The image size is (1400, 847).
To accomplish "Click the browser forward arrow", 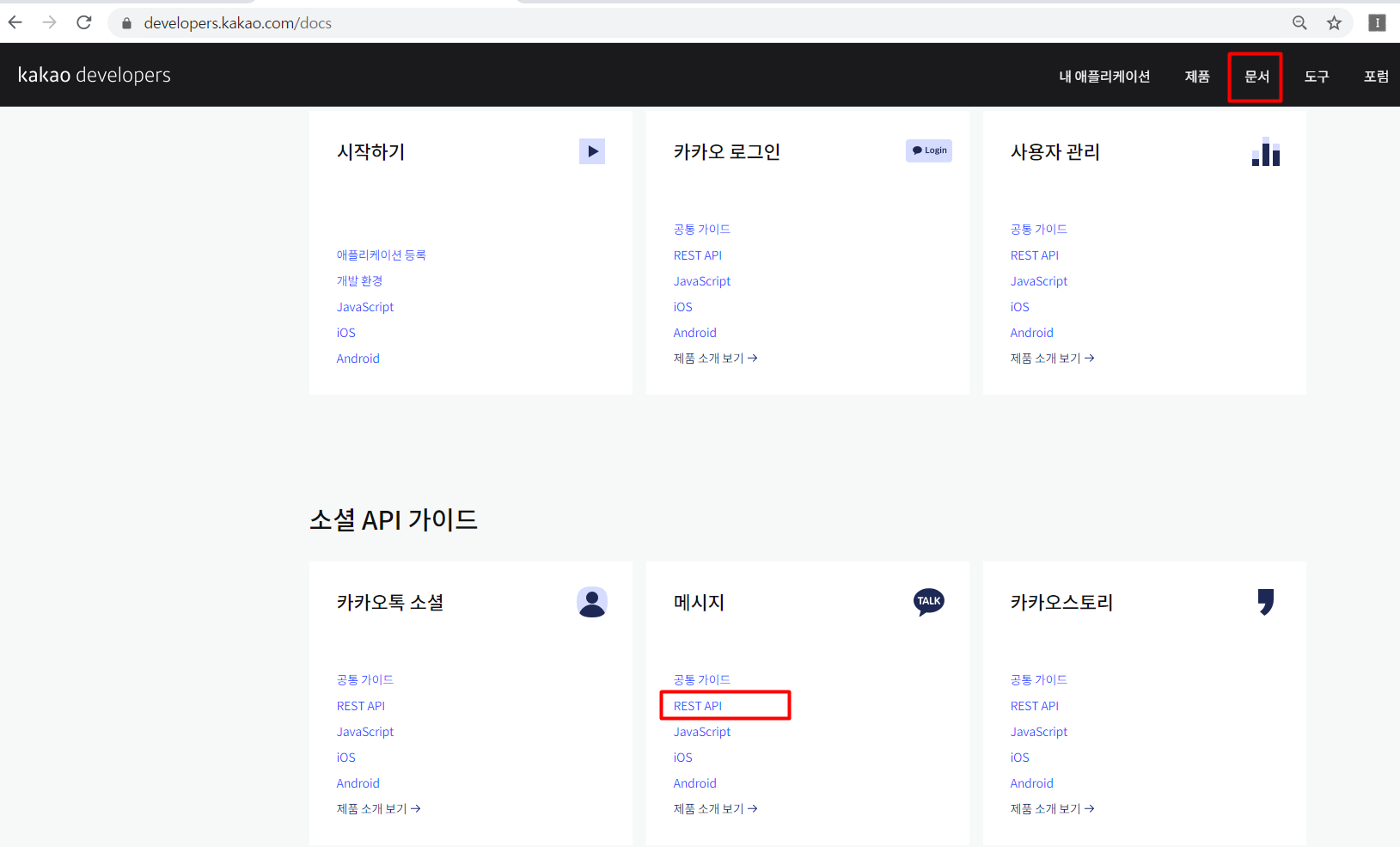I will [x=49, y=22].
